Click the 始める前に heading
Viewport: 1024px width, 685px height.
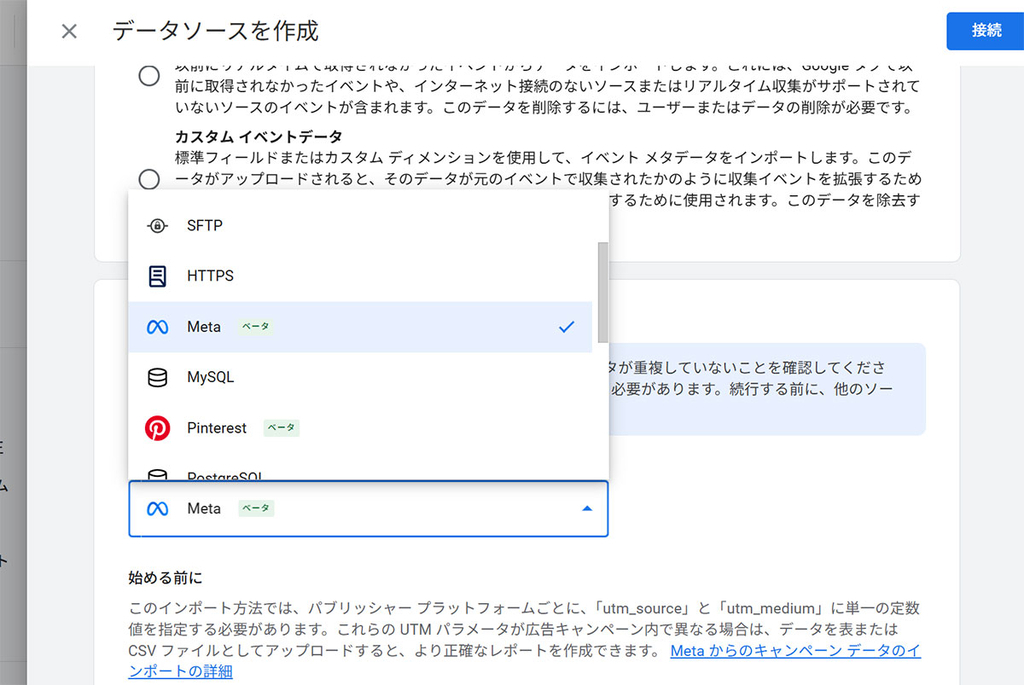(x=165, y=578)
